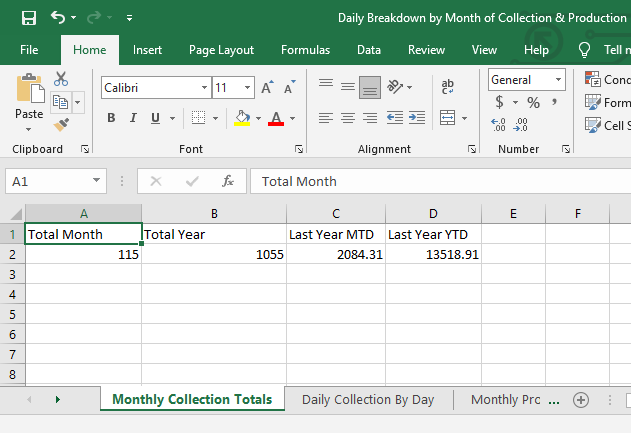Screen dimensions: 631x433
Task: Click the Save icon in title bar
Action: 28,17
